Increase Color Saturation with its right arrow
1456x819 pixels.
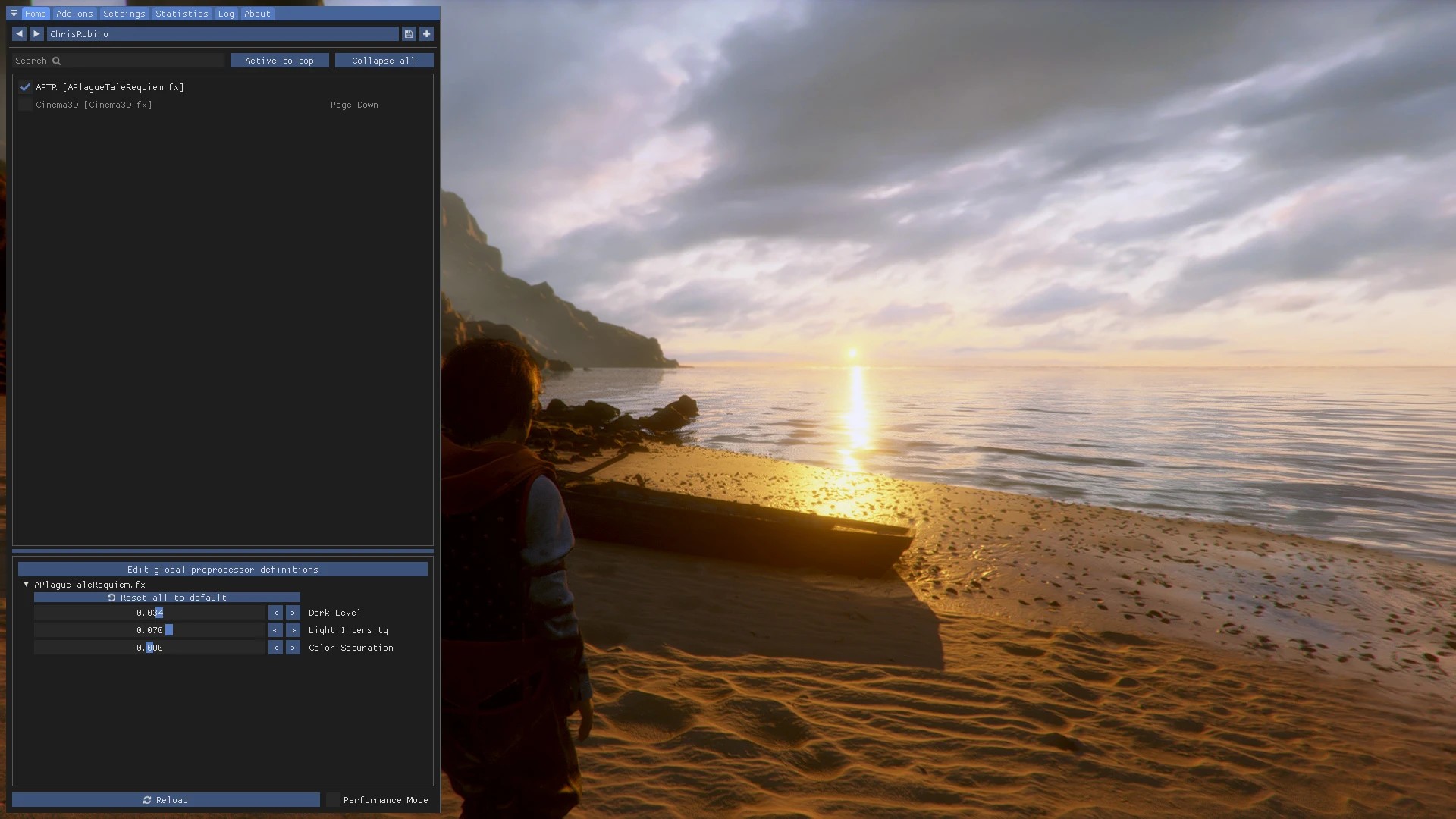tap(293, 648)
